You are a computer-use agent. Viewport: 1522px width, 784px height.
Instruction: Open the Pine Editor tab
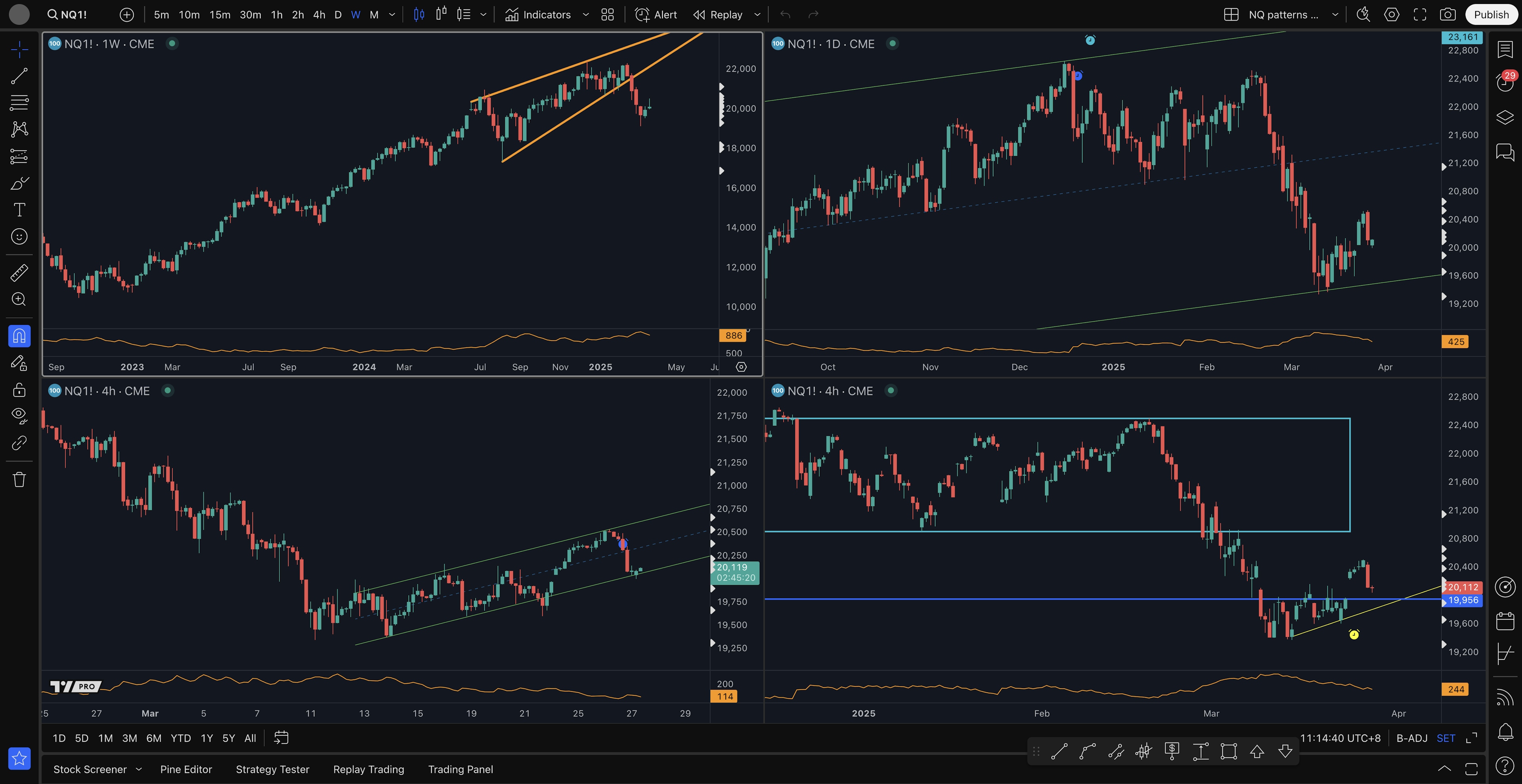[185, 769]
